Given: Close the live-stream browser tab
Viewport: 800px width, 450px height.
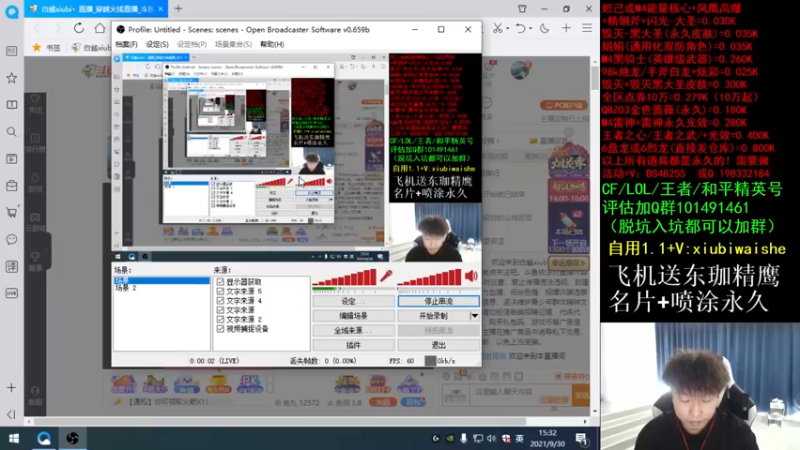Looking at the screenshot, I should (160, 9).
